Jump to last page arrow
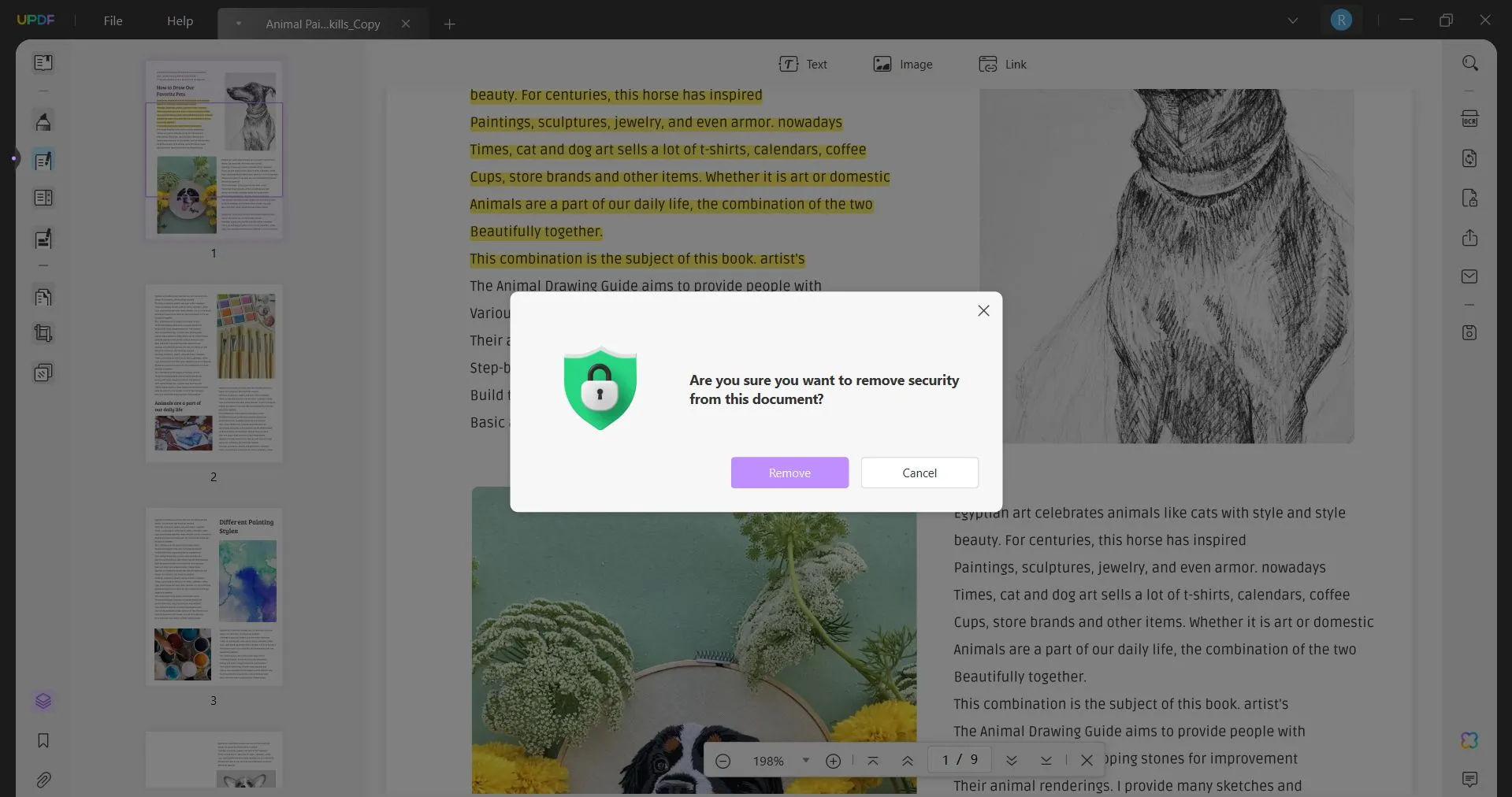Image resolution: width=1512 pixels, height=797 pixels. 1046,761
